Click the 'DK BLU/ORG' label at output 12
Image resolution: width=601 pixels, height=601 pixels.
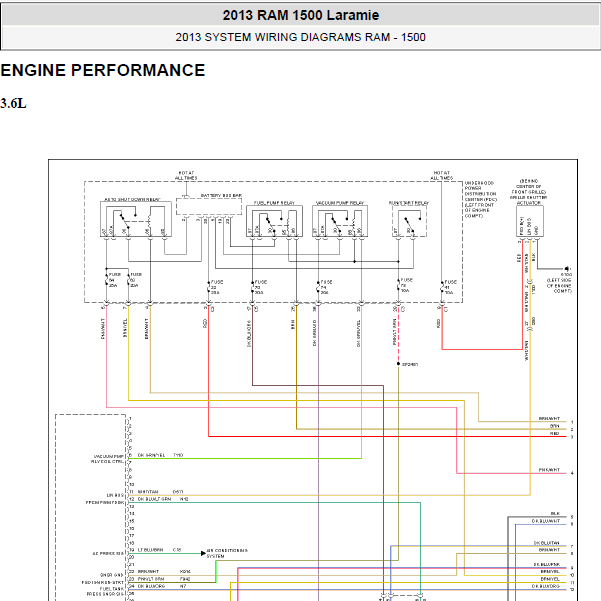[x=545, y=586]
